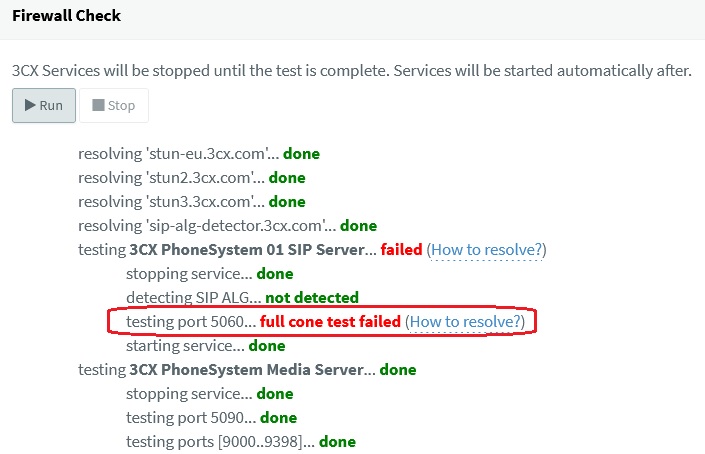
Task: Select the Firewall Check heading
Action: point(67,16)
